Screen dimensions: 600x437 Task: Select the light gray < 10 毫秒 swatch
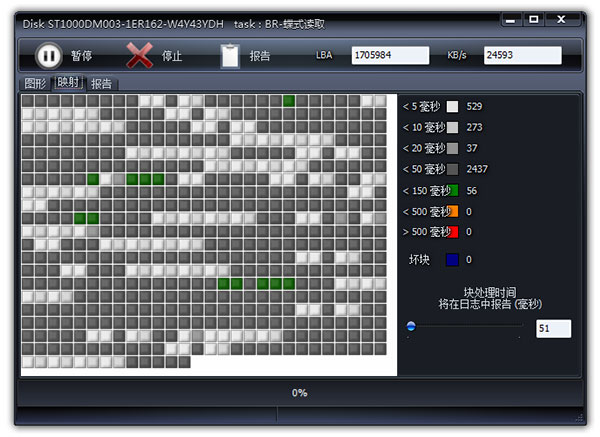[x=452, y=127]
